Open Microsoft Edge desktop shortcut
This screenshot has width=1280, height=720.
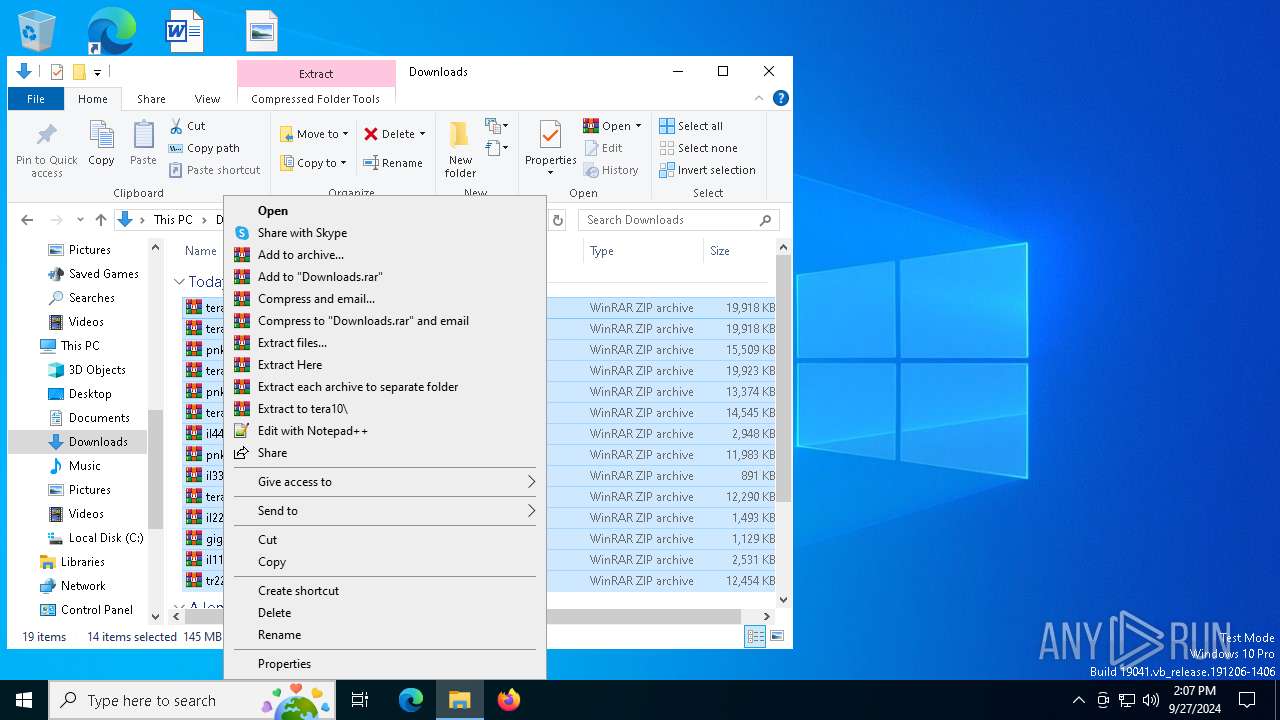tap(111, 31)
